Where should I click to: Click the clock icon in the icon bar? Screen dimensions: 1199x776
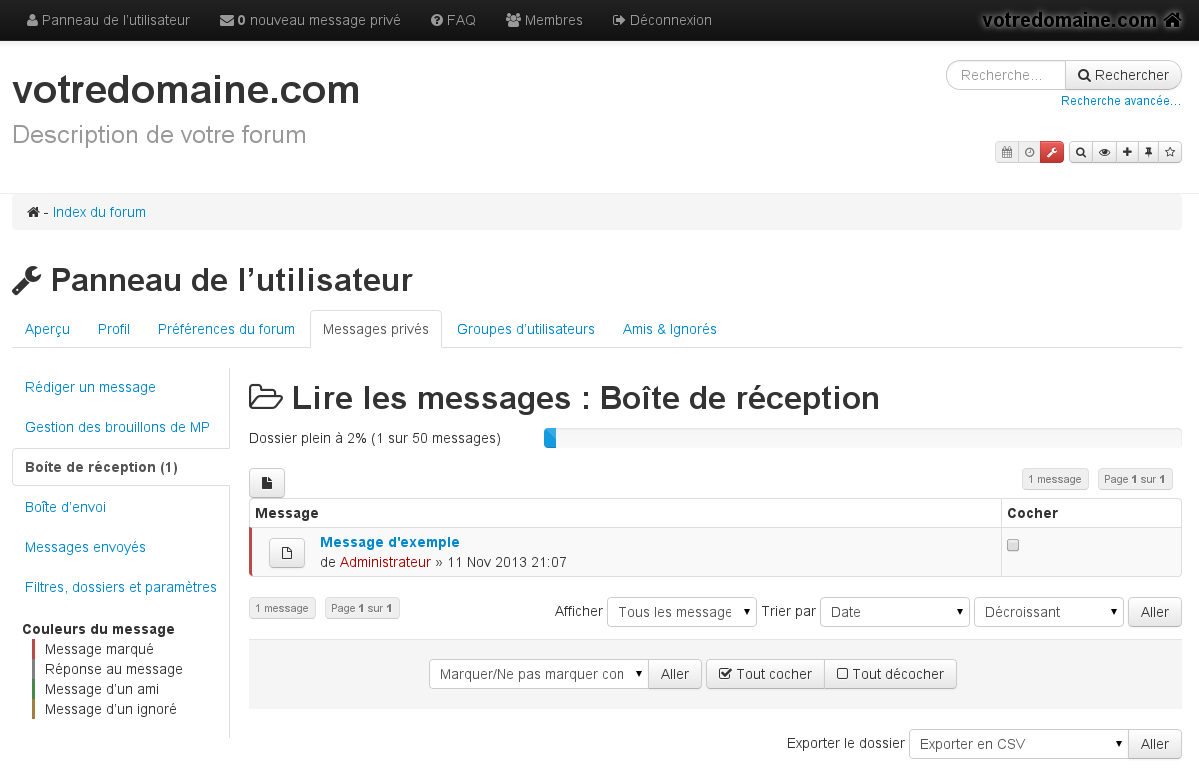[x=1029, y=152]
